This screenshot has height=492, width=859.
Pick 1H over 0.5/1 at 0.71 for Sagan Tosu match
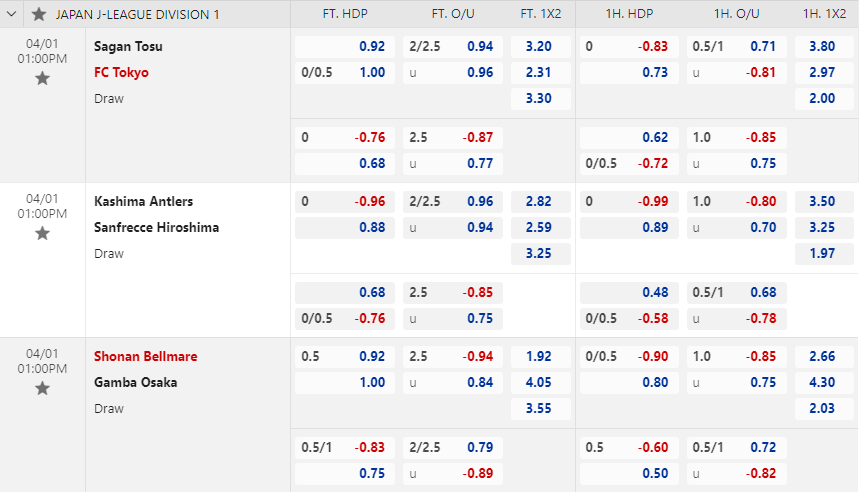(737, 47)
